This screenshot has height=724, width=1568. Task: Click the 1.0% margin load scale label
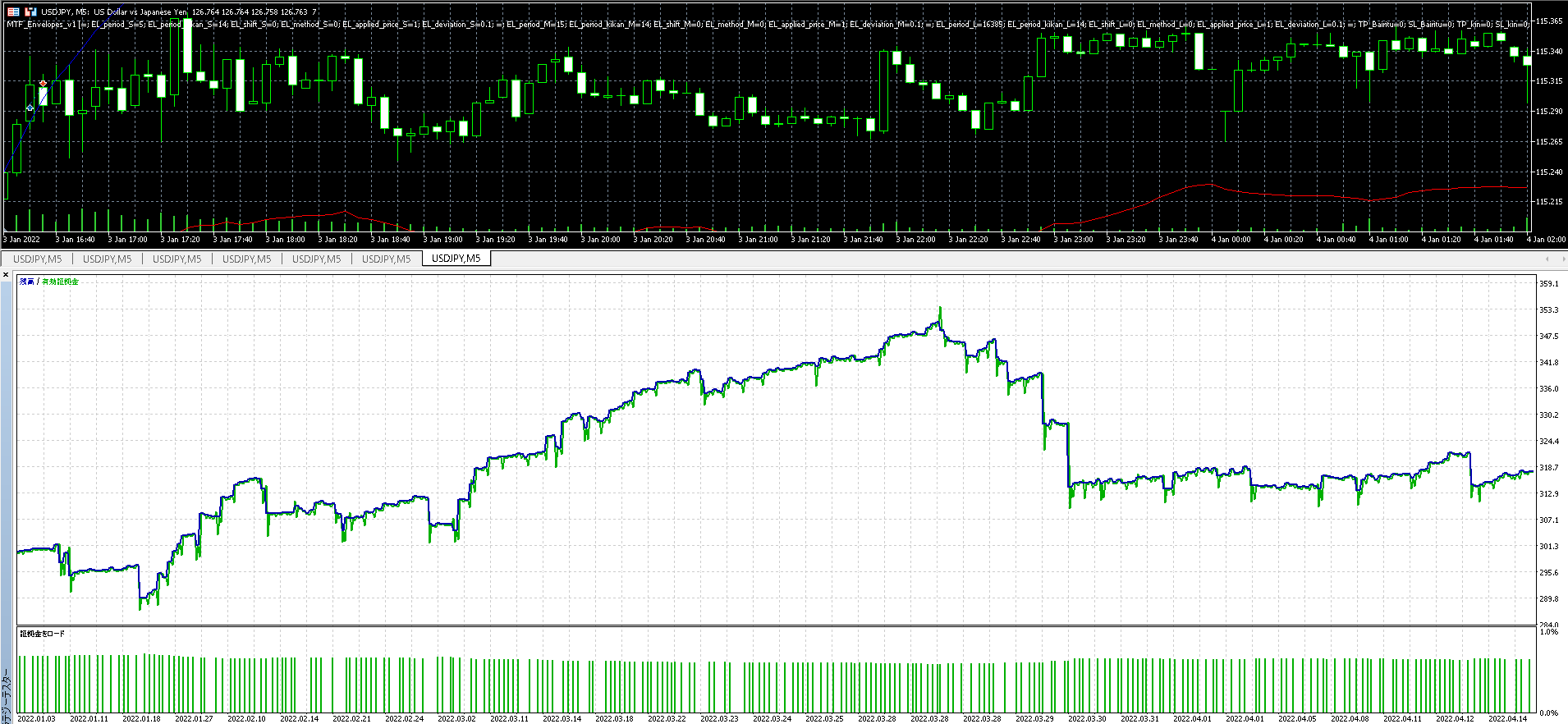click(1548, 632)
